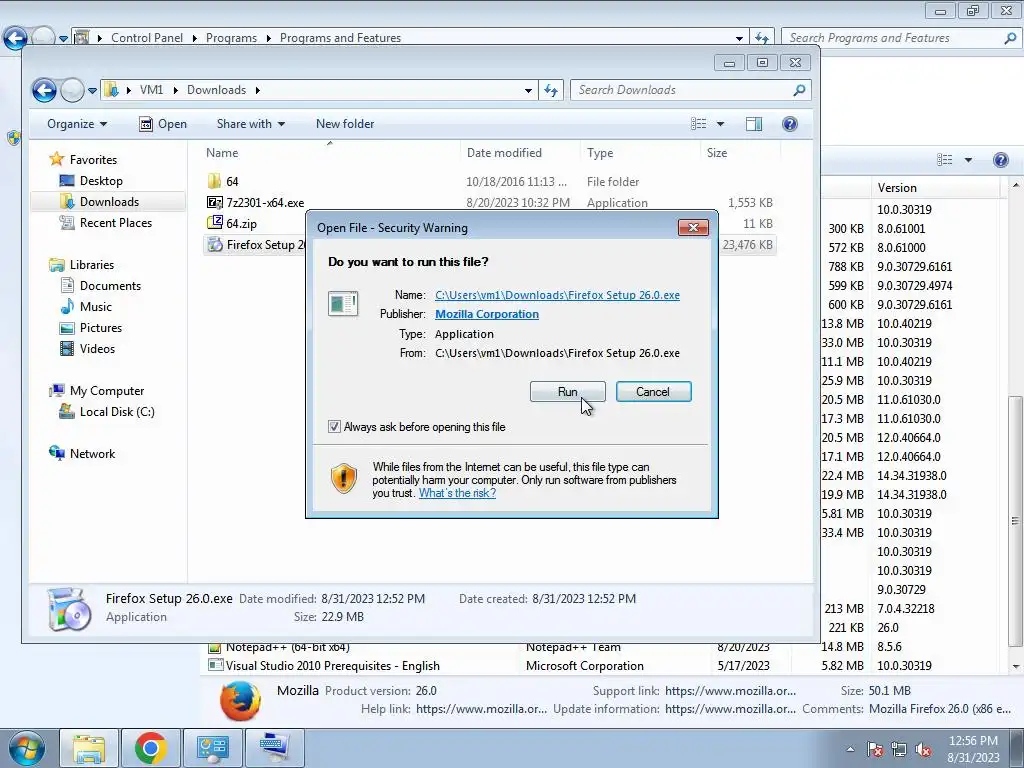
Task: Expand view options dropdown in Programs and Features
Action: point(968,160)
